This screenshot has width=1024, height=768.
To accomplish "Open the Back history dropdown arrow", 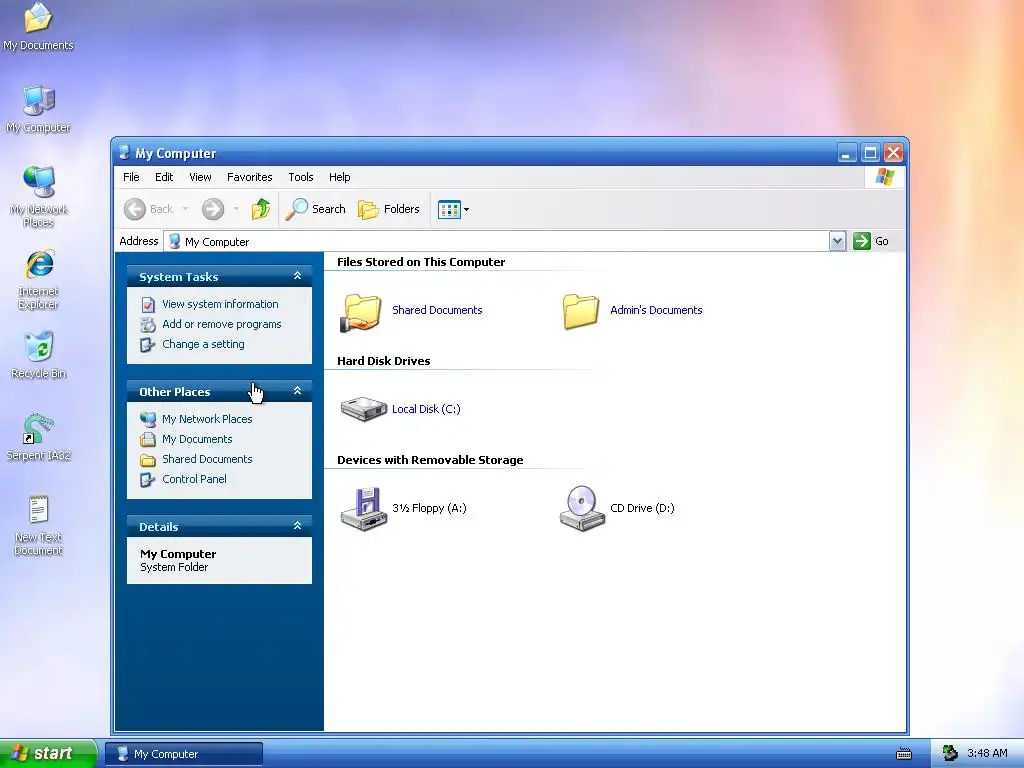I will coord(185,209).
